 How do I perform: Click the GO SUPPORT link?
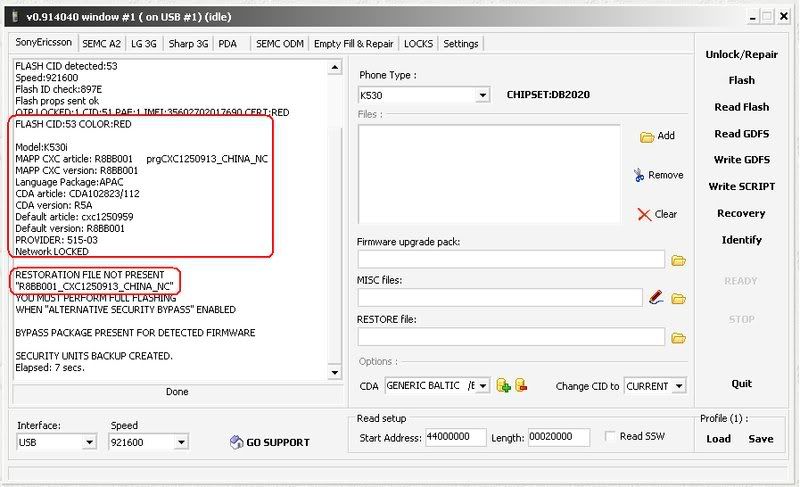[x=278, y=443]
